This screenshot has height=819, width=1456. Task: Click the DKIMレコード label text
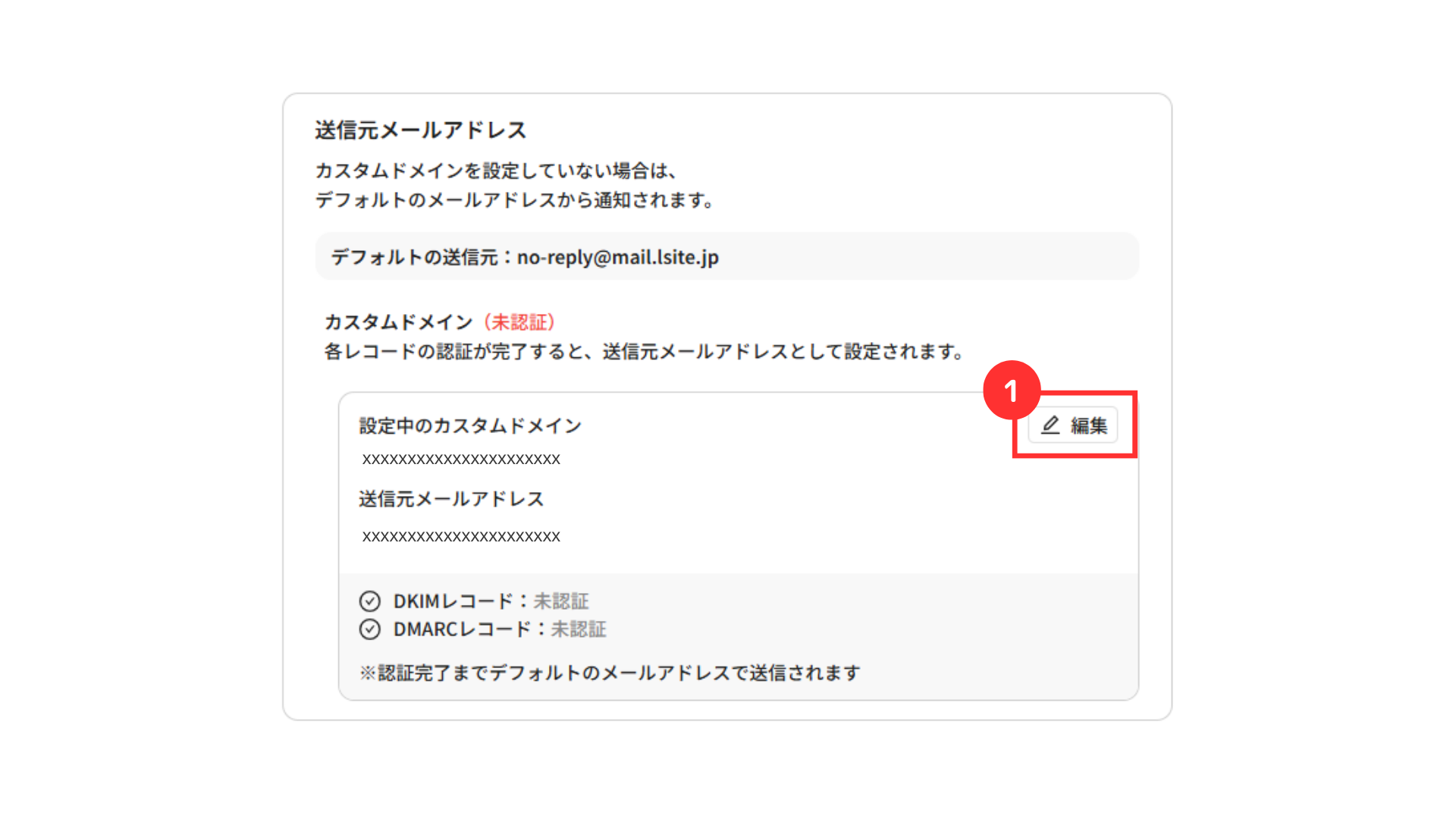pyautogui.click(x=453, y=601)
